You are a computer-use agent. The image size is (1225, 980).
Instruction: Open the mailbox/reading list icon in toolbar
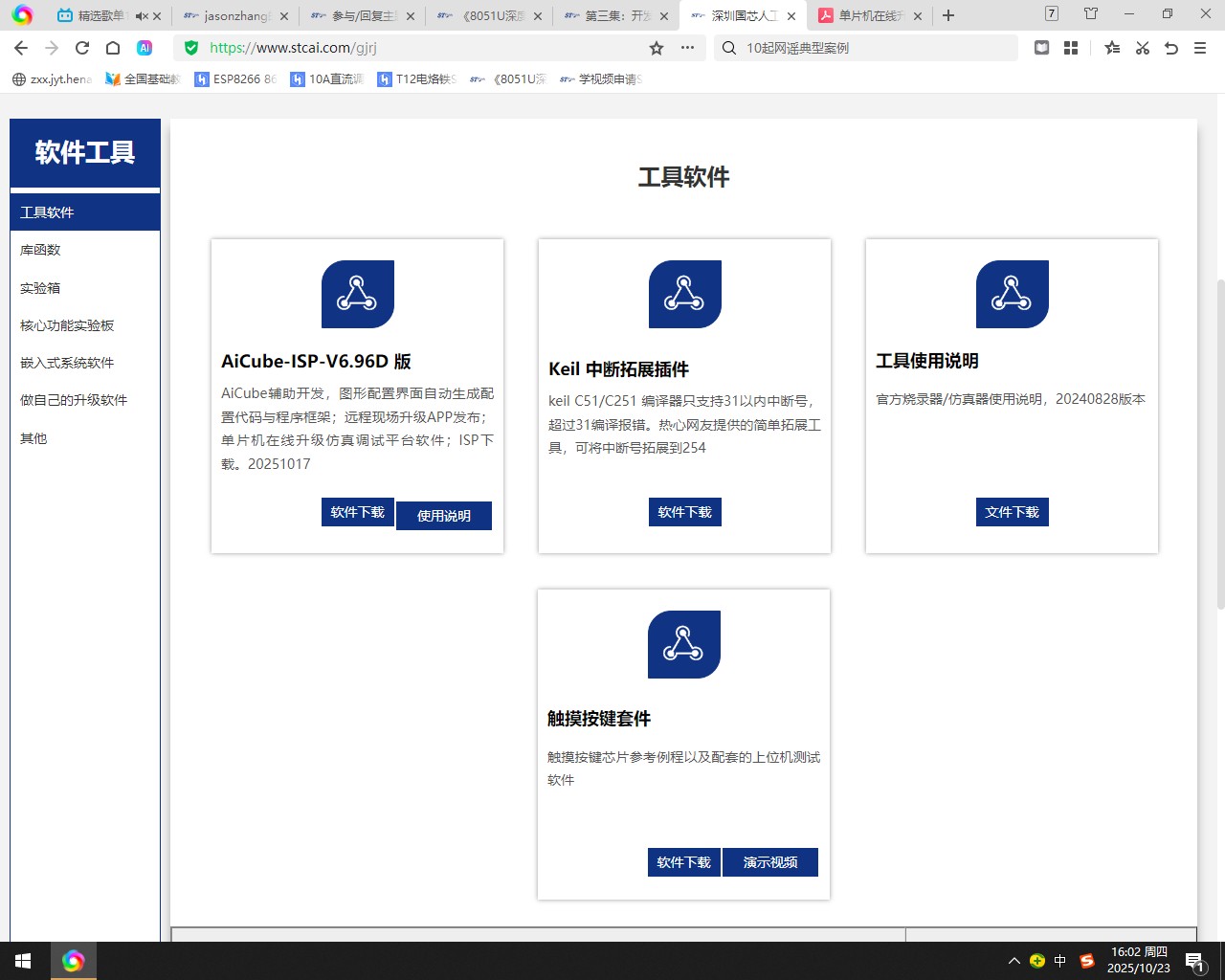1041,46
